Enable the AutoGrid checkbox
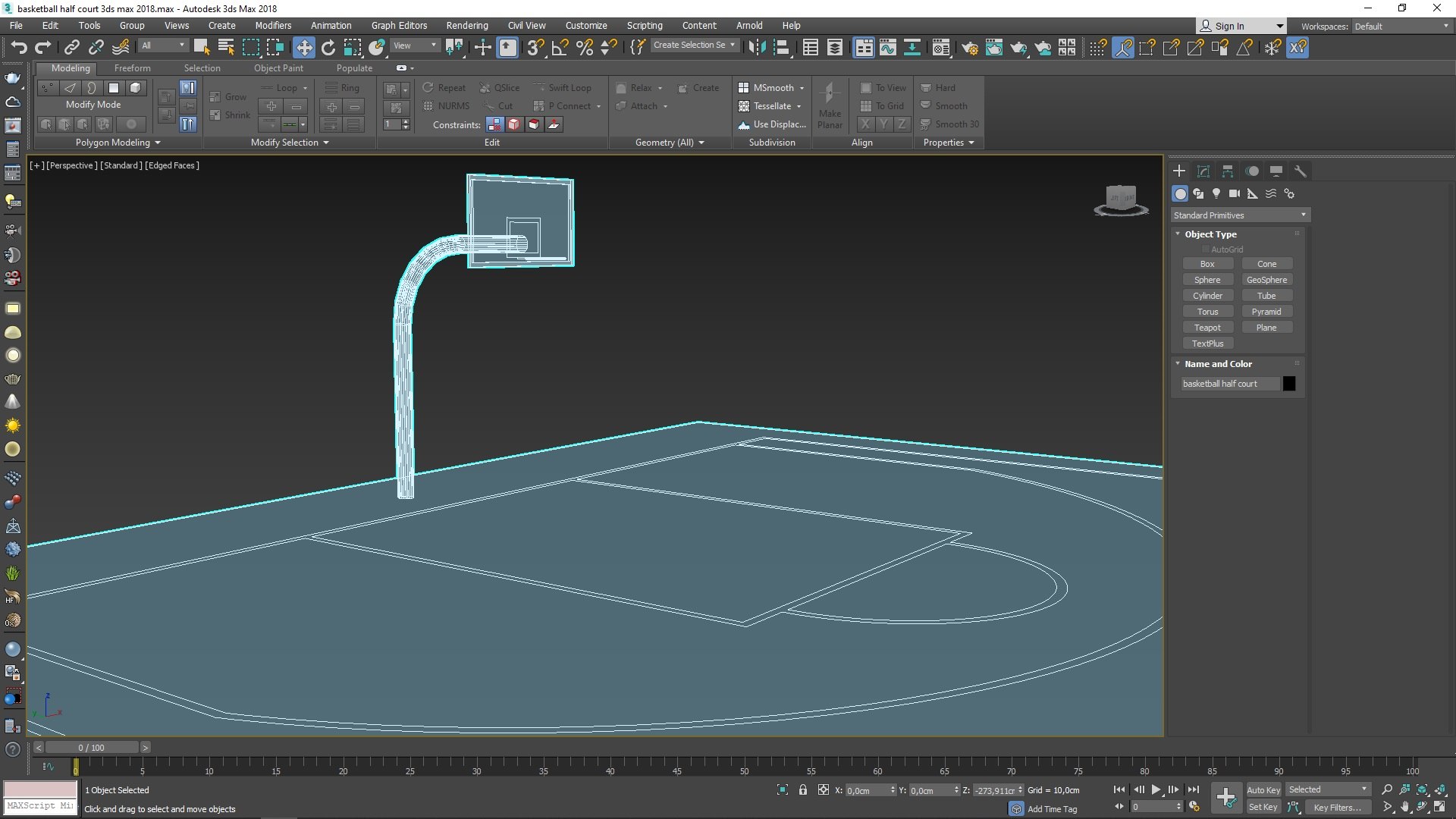Screen dimensions: 1456x819 pyautogui.click(x=1206, y=249)
